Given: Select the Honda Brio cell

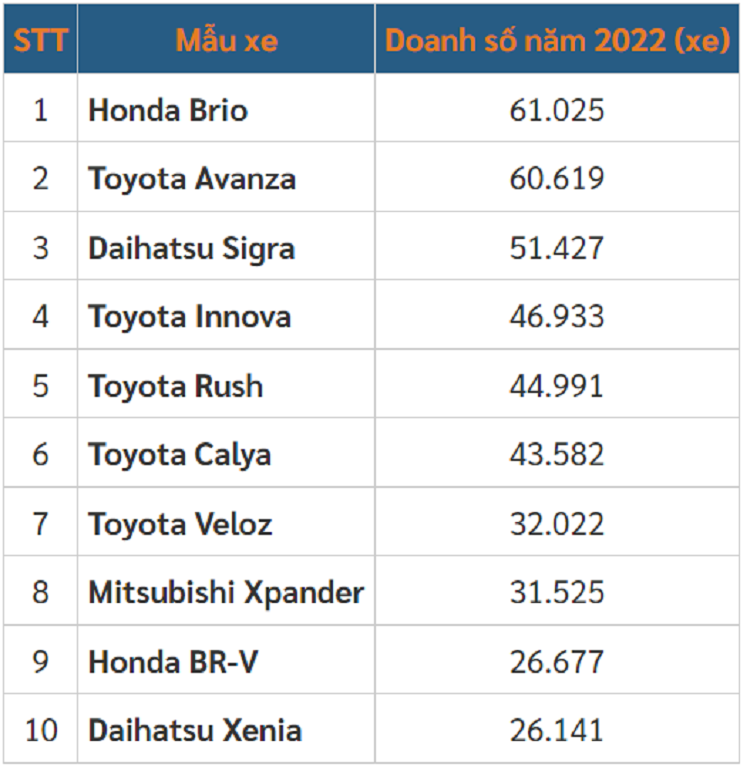Looking at the screenshot, I should pyautogui.click(x=168, y=109).
